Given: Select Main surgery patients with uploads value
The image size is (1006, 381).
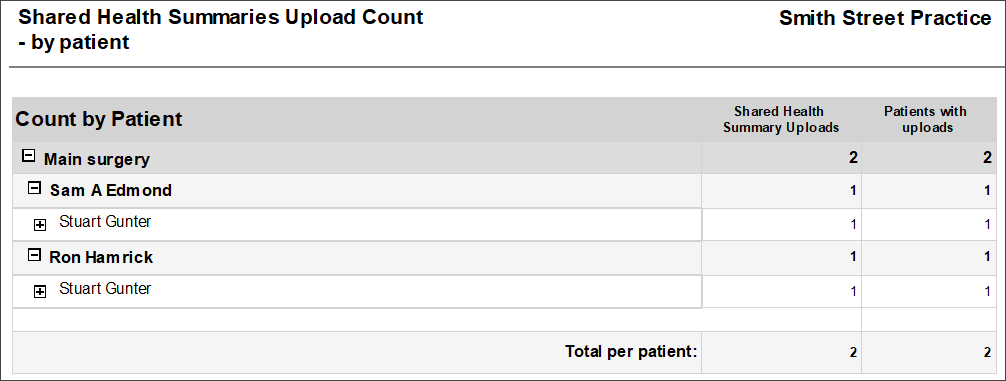Looking at the screenshot, I should [987, 158].
